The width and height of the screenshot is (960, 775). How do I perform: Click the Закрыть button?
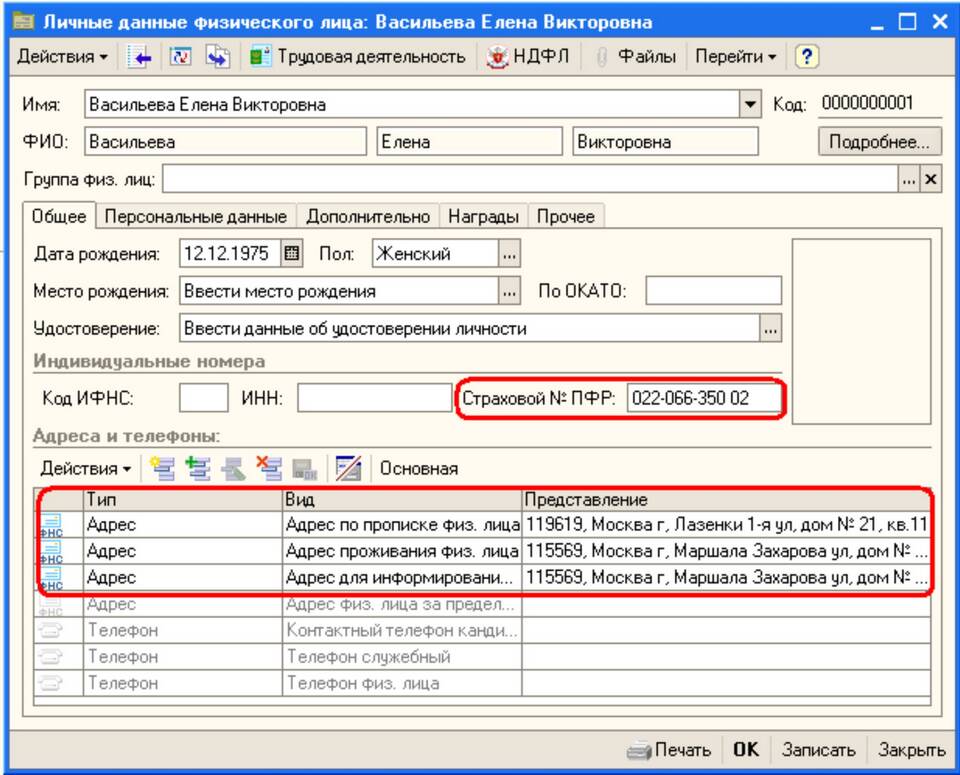912,750
